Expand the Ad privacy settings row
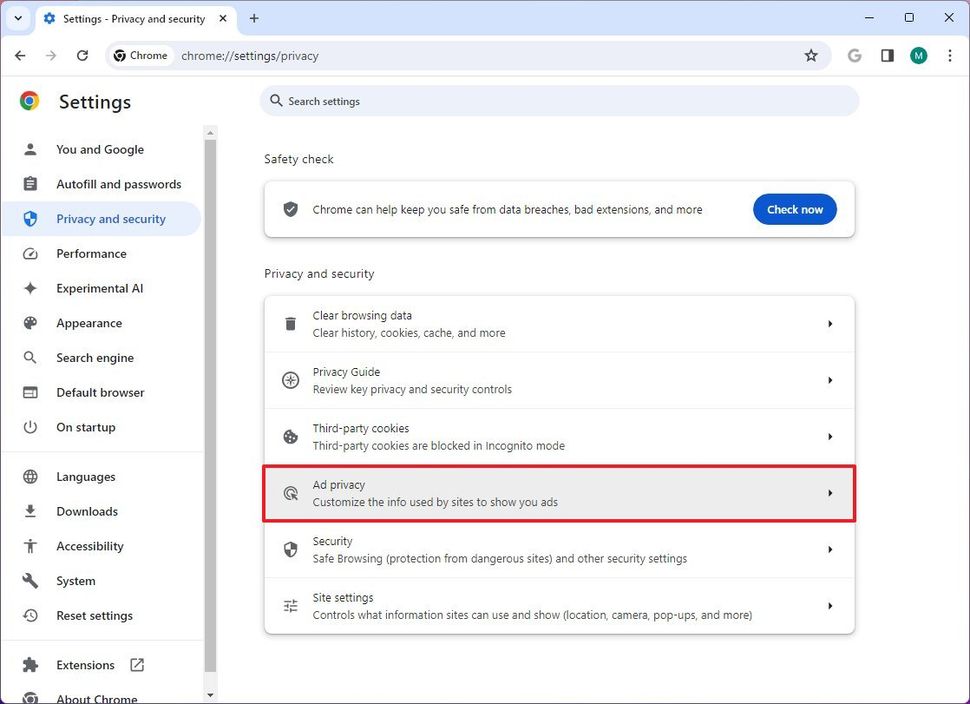Image resolution: width=970 pixels, height=704 pixels. tap(558, 492)
